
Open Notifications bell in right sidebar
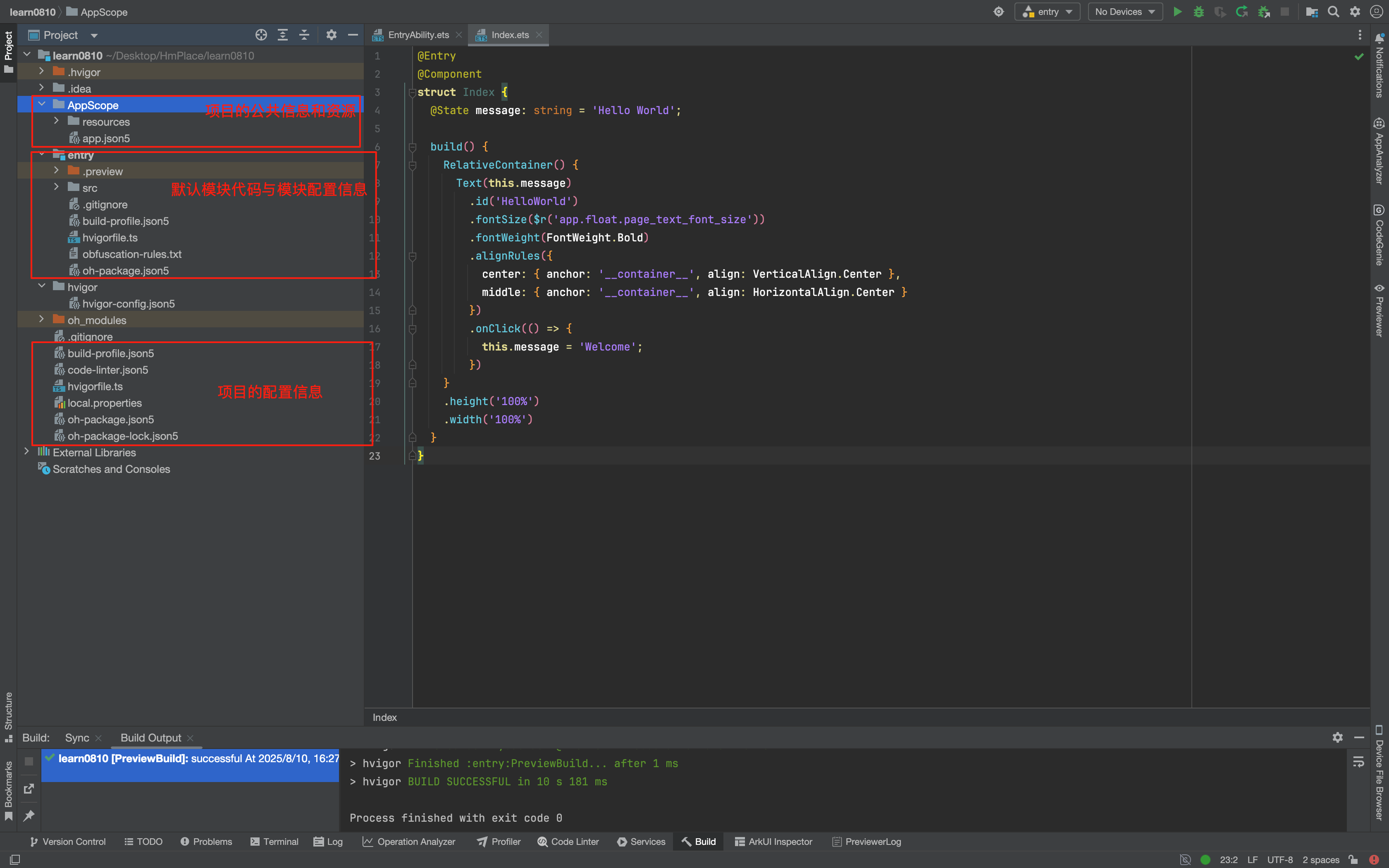1379,66
